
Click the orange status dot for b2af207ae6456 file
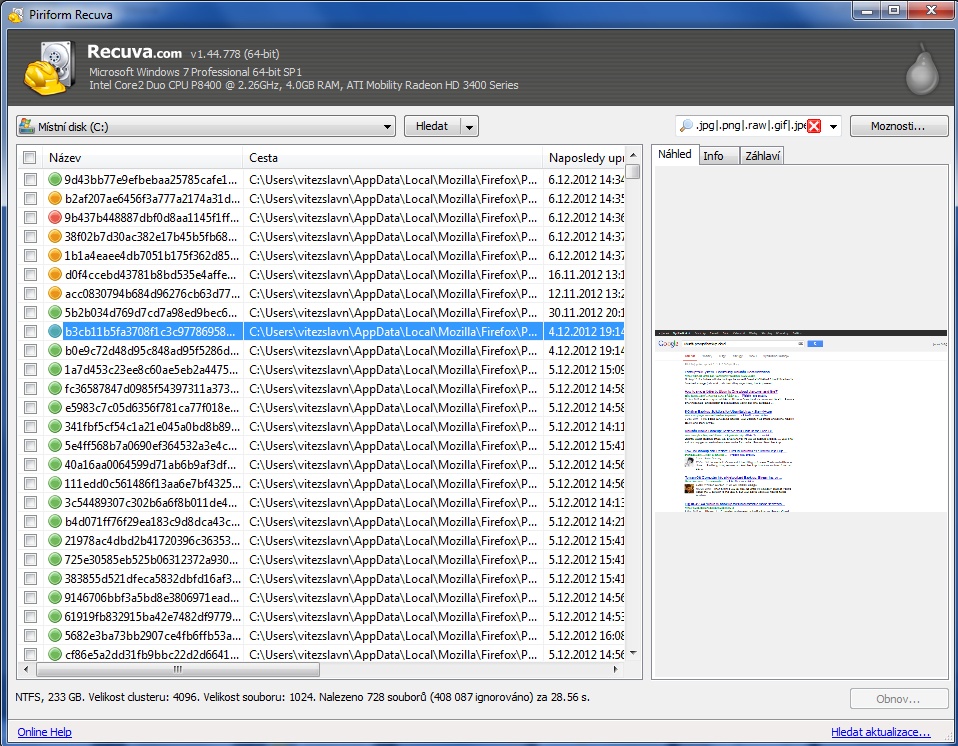56,199
